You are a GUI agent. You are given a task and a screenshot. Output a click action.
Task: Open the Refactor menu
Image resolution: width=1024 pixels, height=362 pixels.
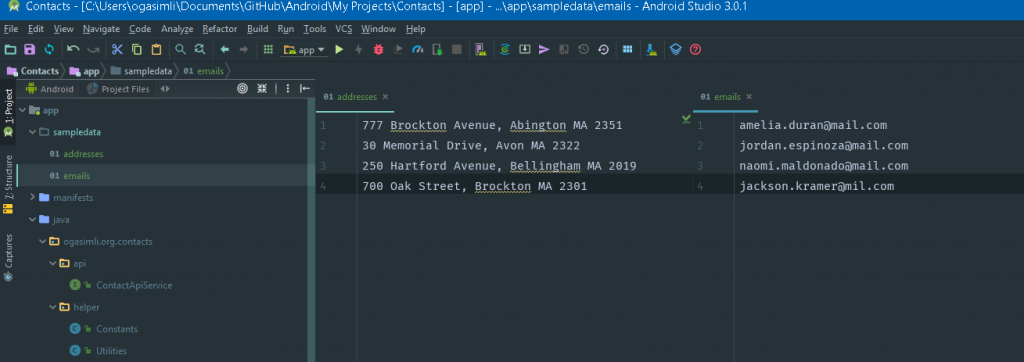click(220, 29)
